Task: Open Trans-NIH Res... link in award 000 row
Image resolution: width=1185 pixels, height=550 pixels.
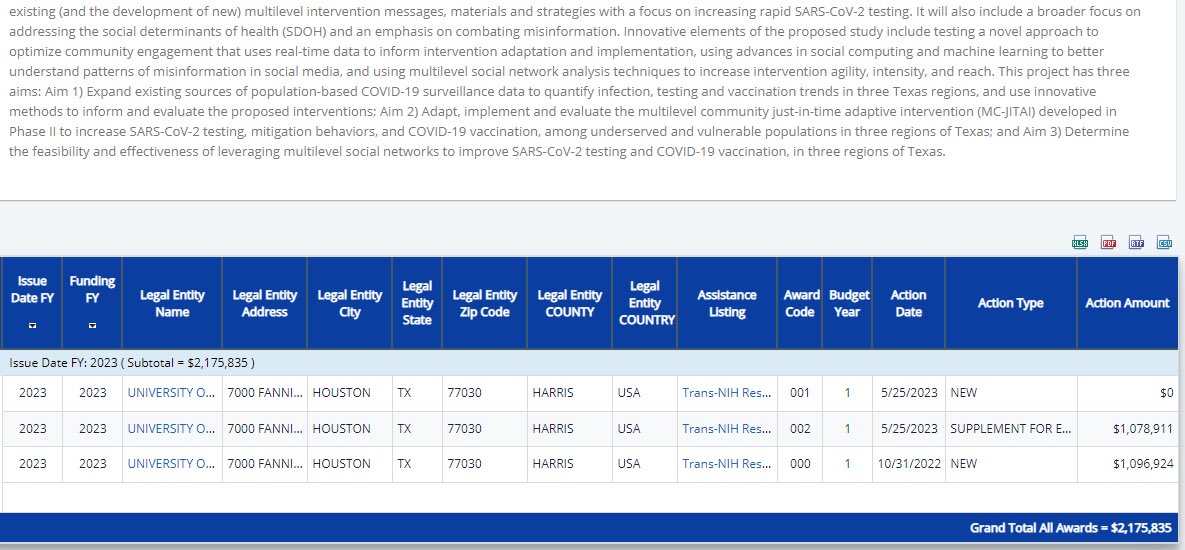Action: tap(726, 464)
